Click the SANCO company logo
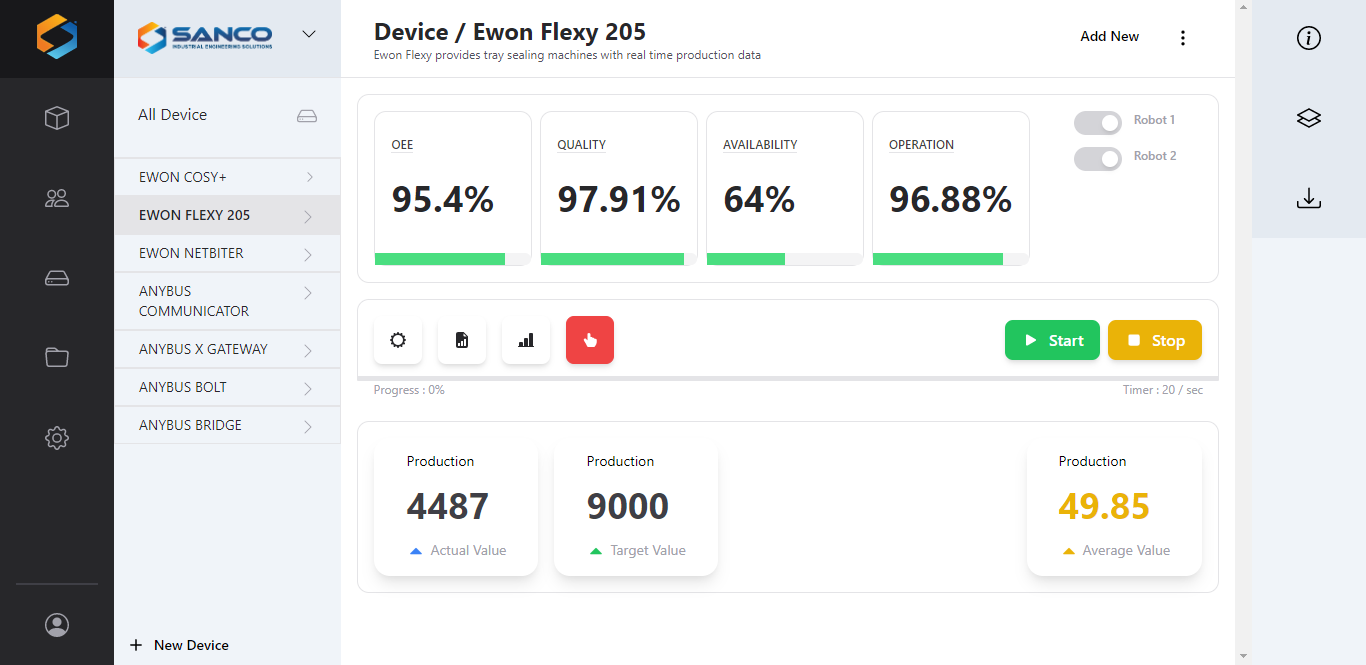 205,37
